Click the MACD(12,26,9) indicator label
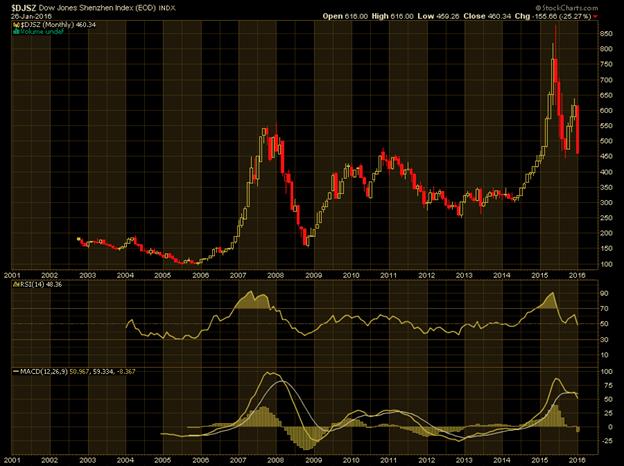This screenshot has height=466, width=624. pyautogui.click(x=44, y=372)
